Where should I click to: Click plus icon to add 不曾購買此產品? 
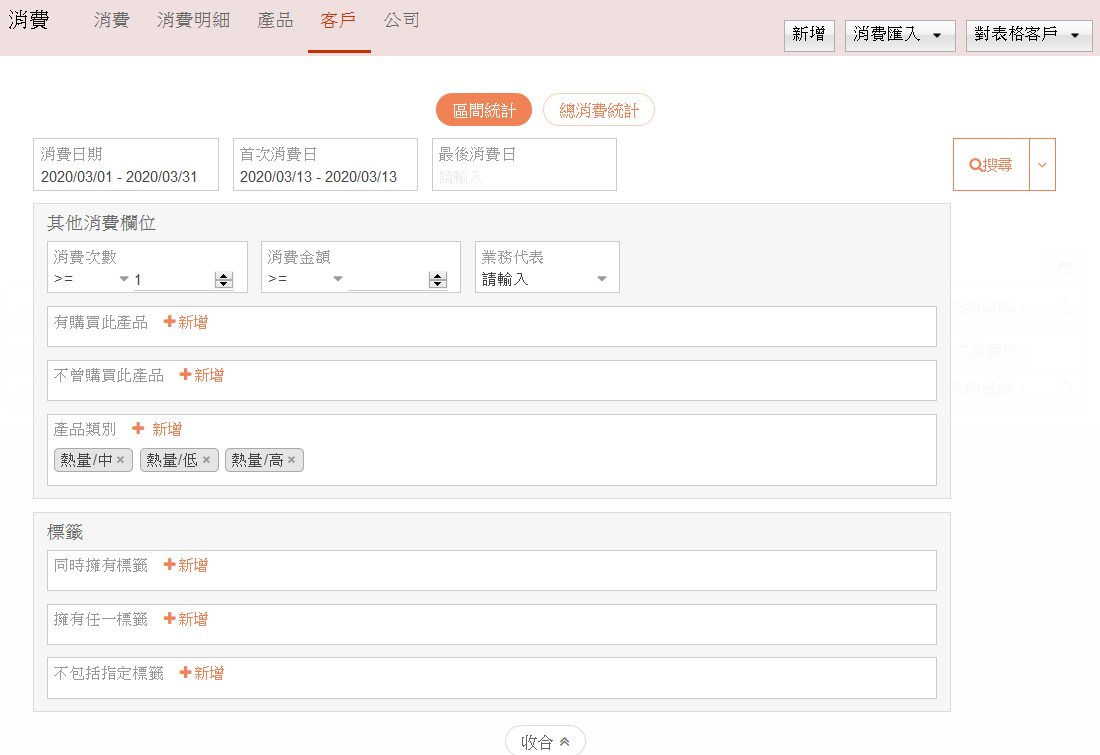(x=185, y=375)
